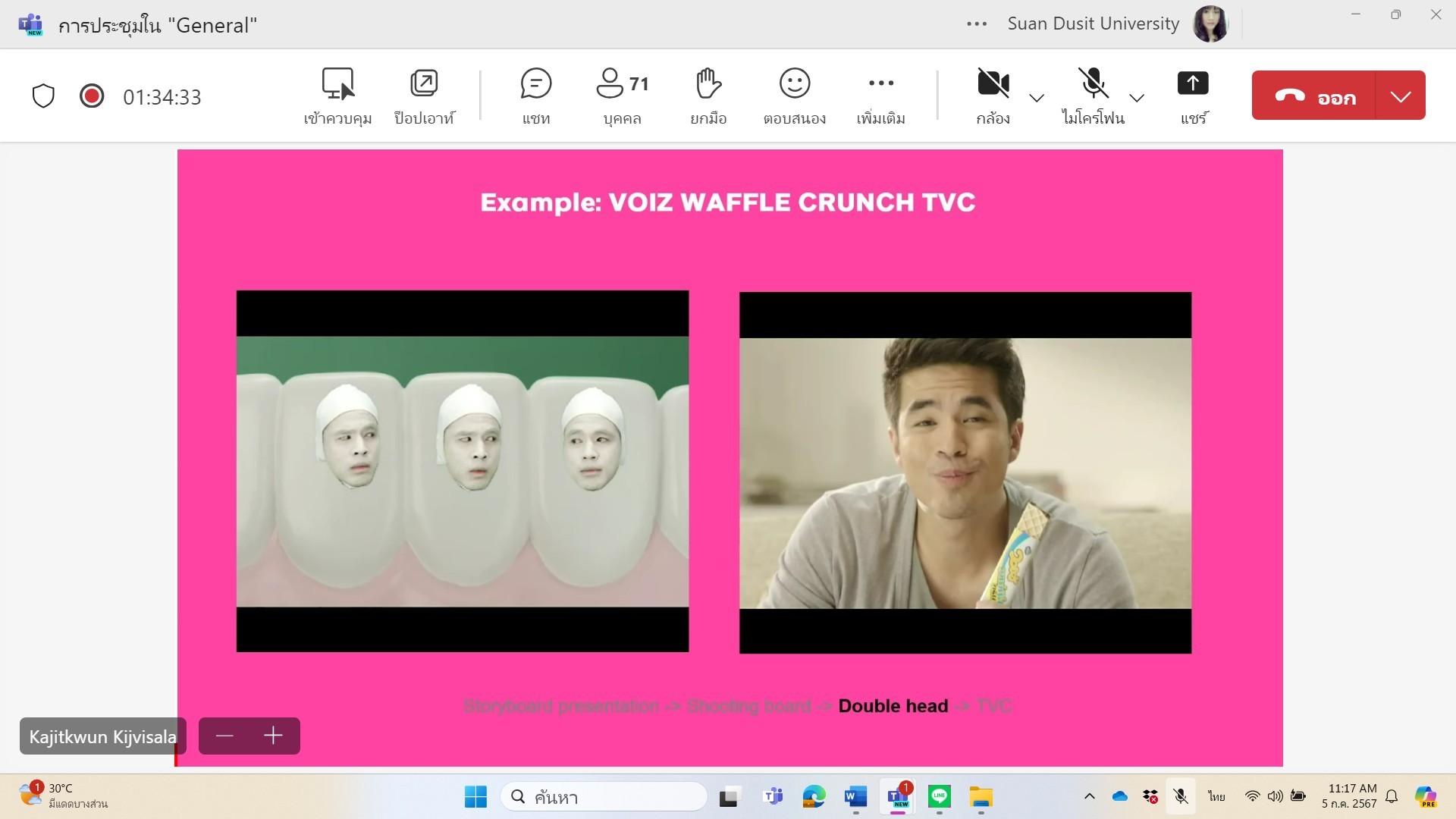Viewport: 1456px width, 819px height.
Task: Open the LINE app from the taskbar
Action: pos(940,796)
